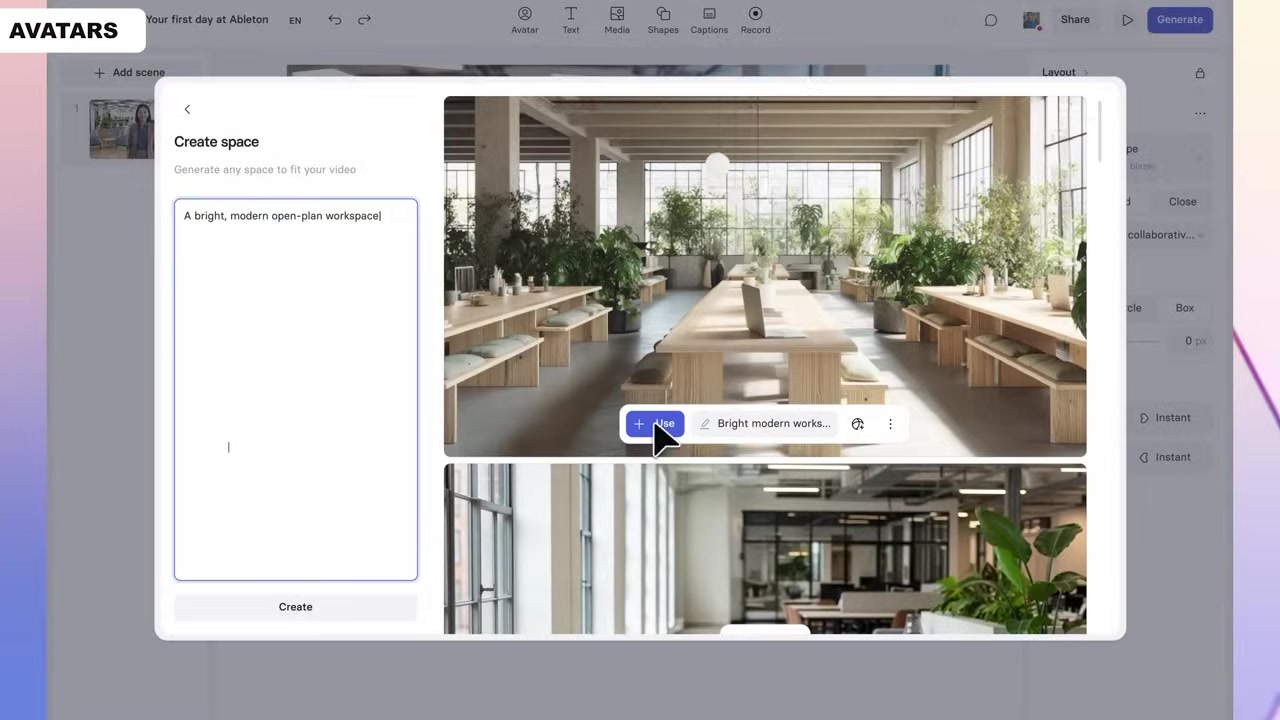Go back using the chevron above Create space
The image size is (1280, 720).
187,109
